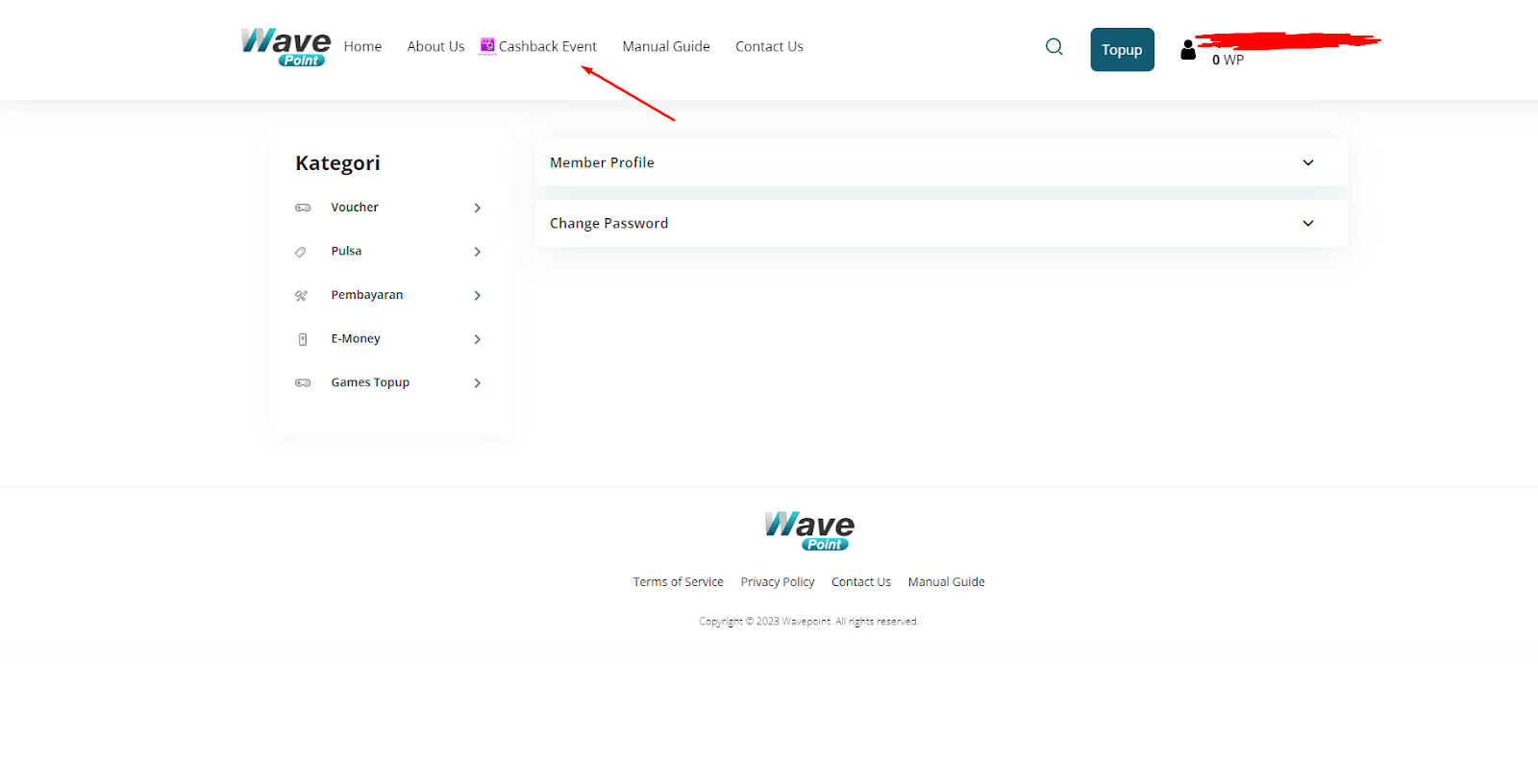The width and height of the screenshot is (1538, 784).
Task: Click the Change Password panel title
Action: click(x=608, y=223)
